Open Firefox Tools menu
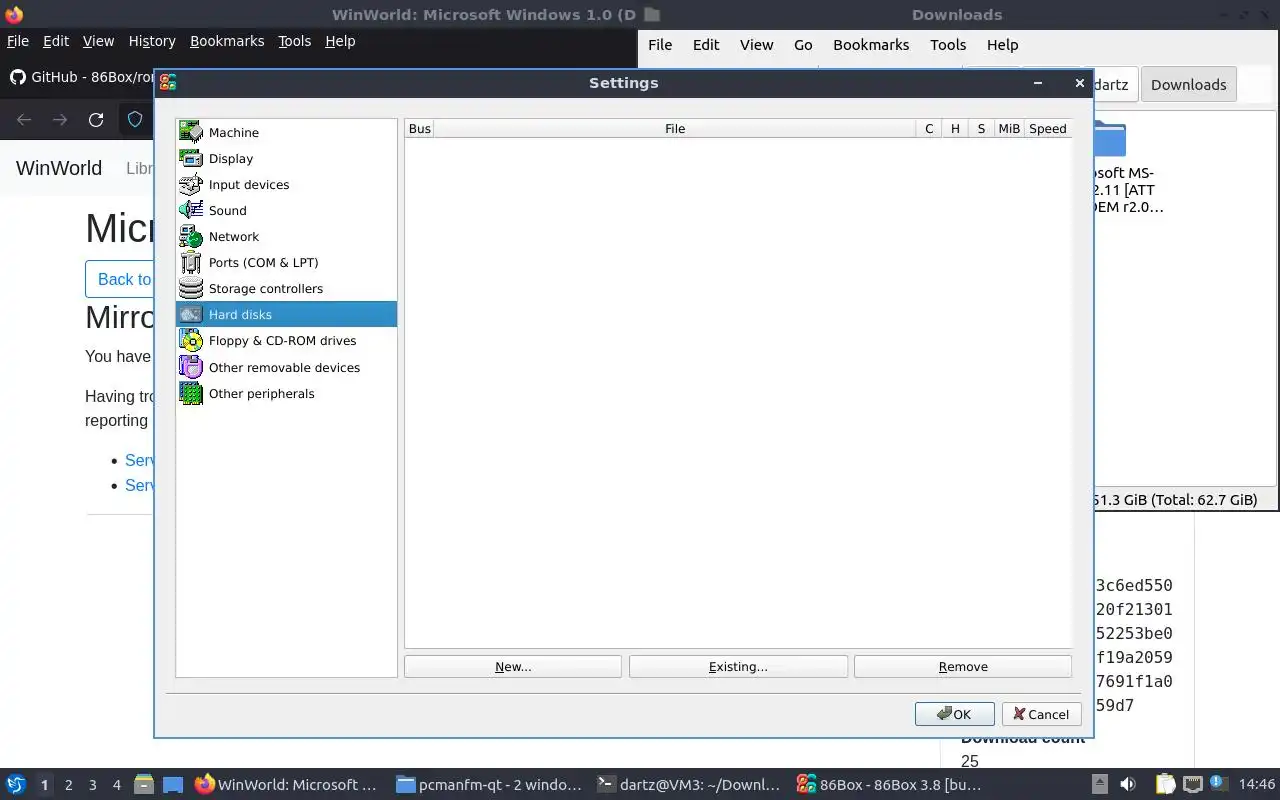 coord(295,41)
